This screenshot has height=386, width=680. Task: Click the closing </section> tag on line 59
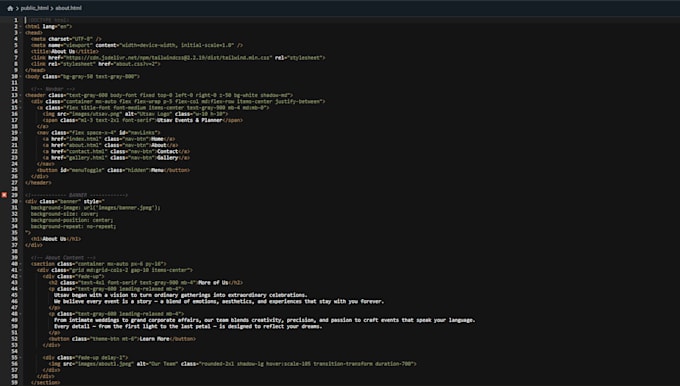point(46,383)
